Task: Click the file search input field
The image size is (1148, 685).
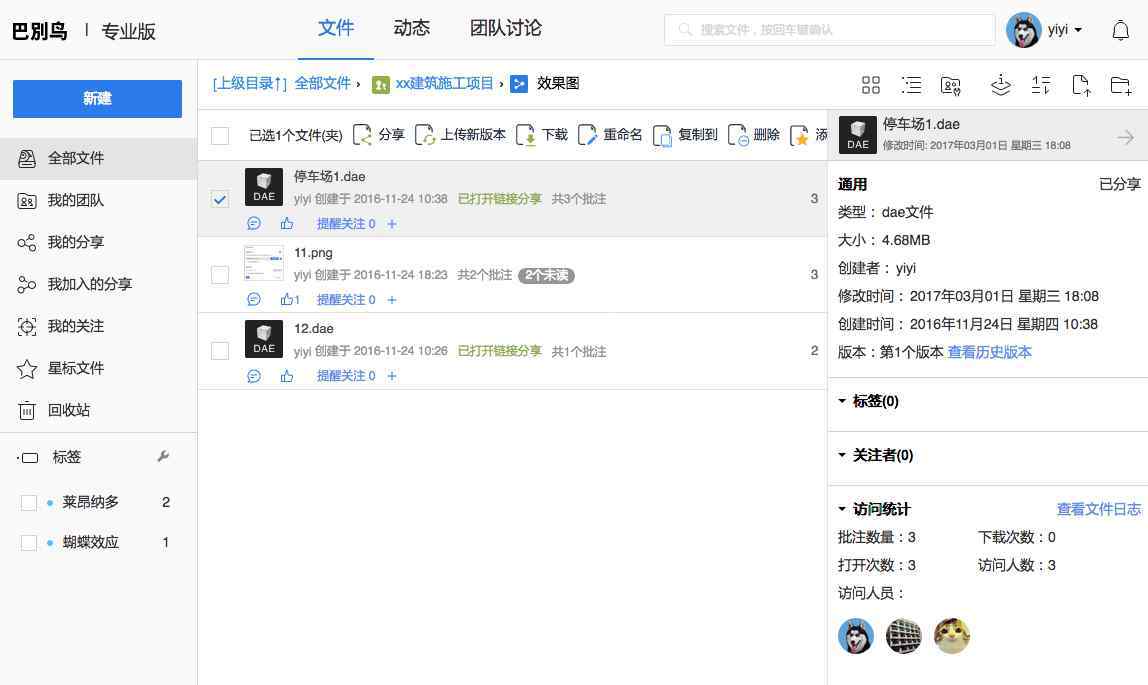Action: 829,30
